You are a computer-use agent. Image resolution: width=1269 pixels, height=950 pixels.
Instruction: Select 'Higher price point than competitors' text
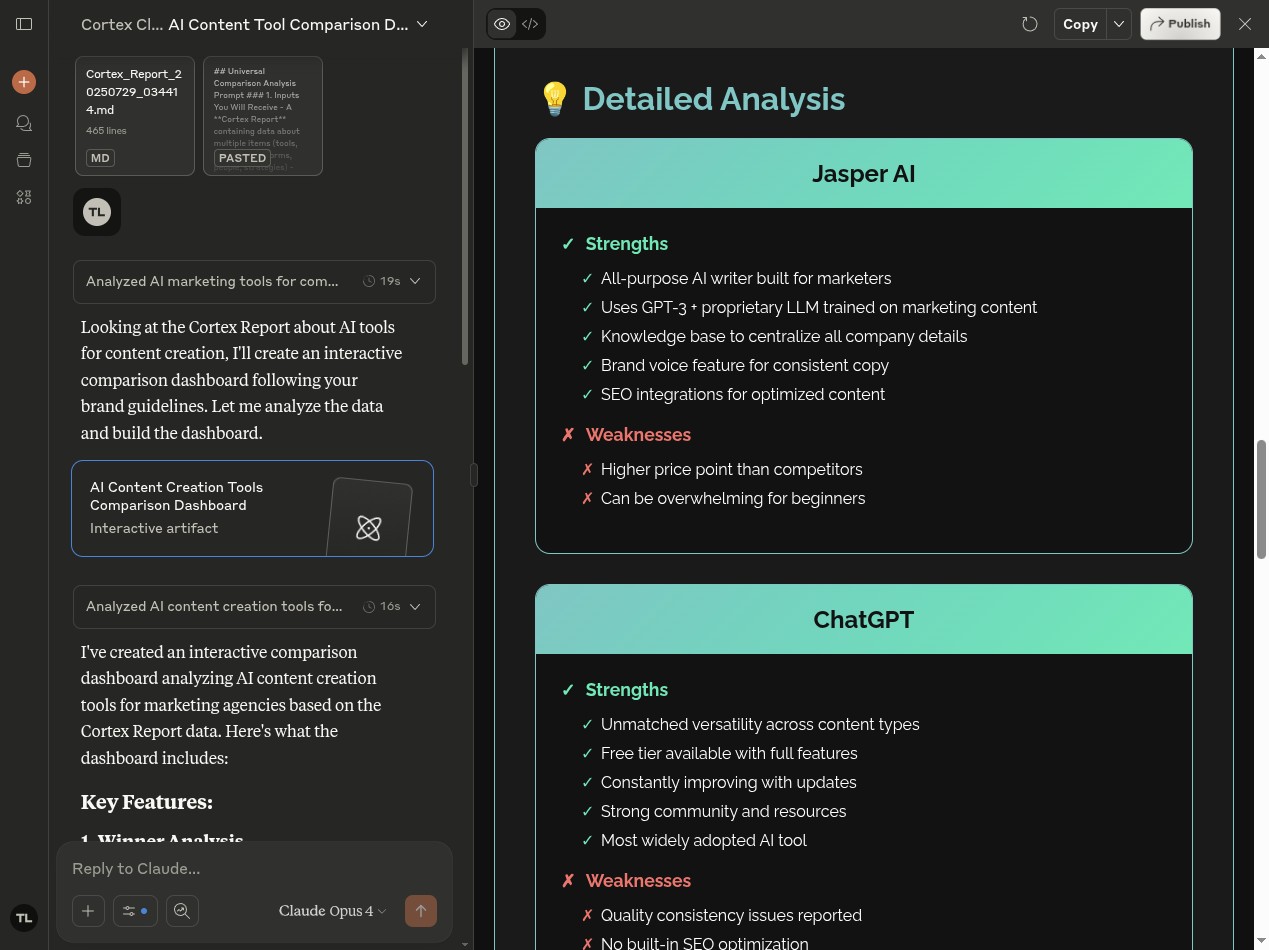click(x=731, y=469)
